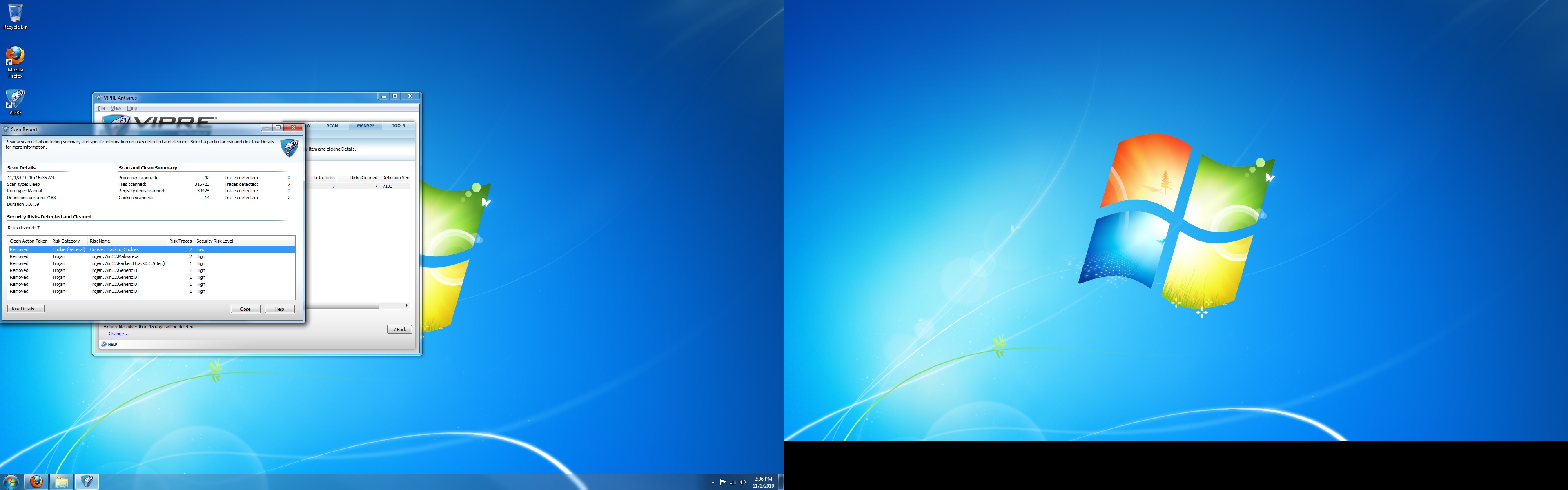1568x490 pixels.
Task: Click the 7183 cell in history list
Action: [387, 186]
